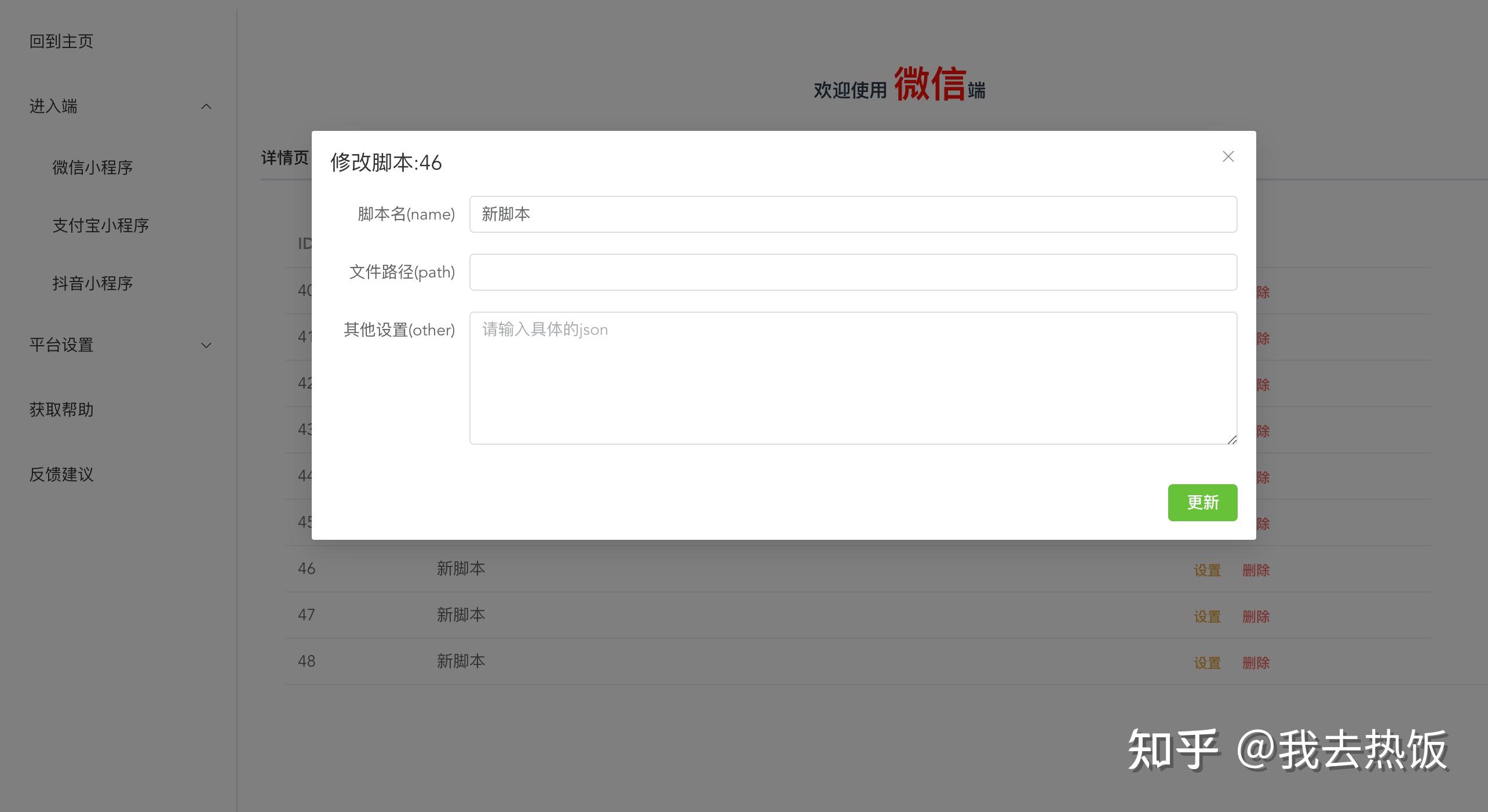Click the green 更新 button
1488x812 pixels.
[x=1202, y=502]
